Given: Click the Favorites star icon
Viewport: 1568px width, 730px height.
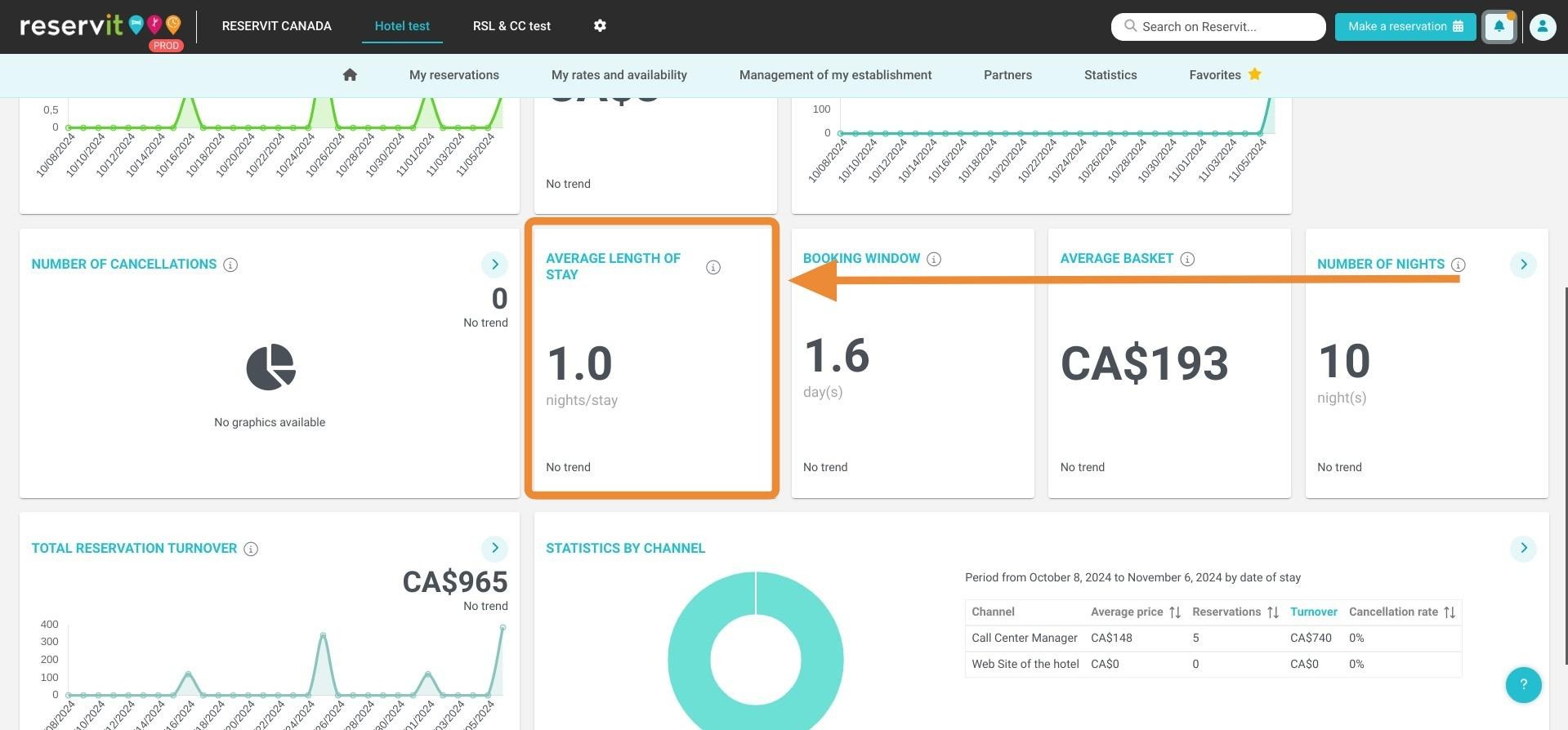Looking at the screenshot, I should 1254,74.
